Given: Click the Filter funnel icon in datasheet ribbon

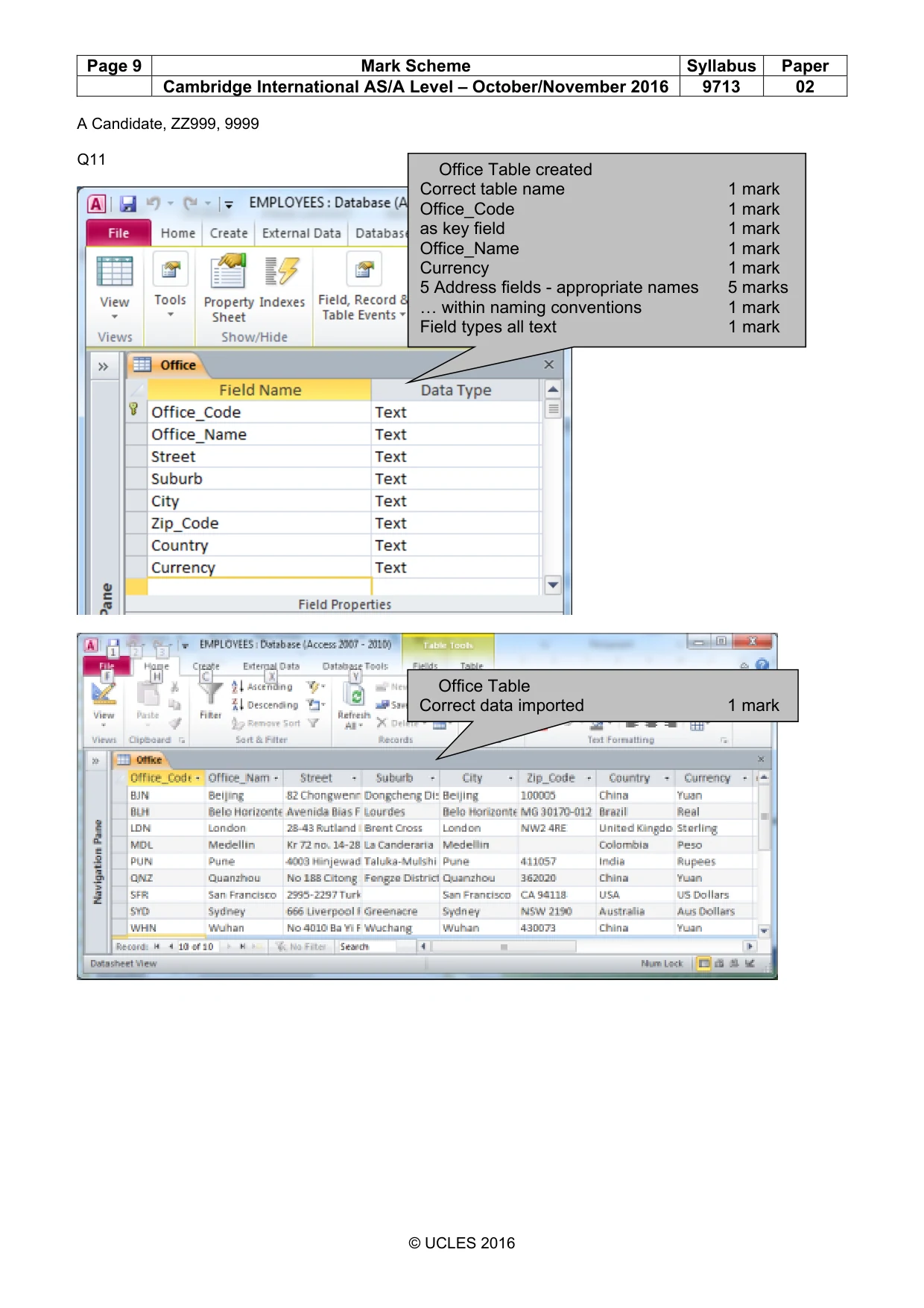Looking at the screenshot, I should click(x=211, y=692).
